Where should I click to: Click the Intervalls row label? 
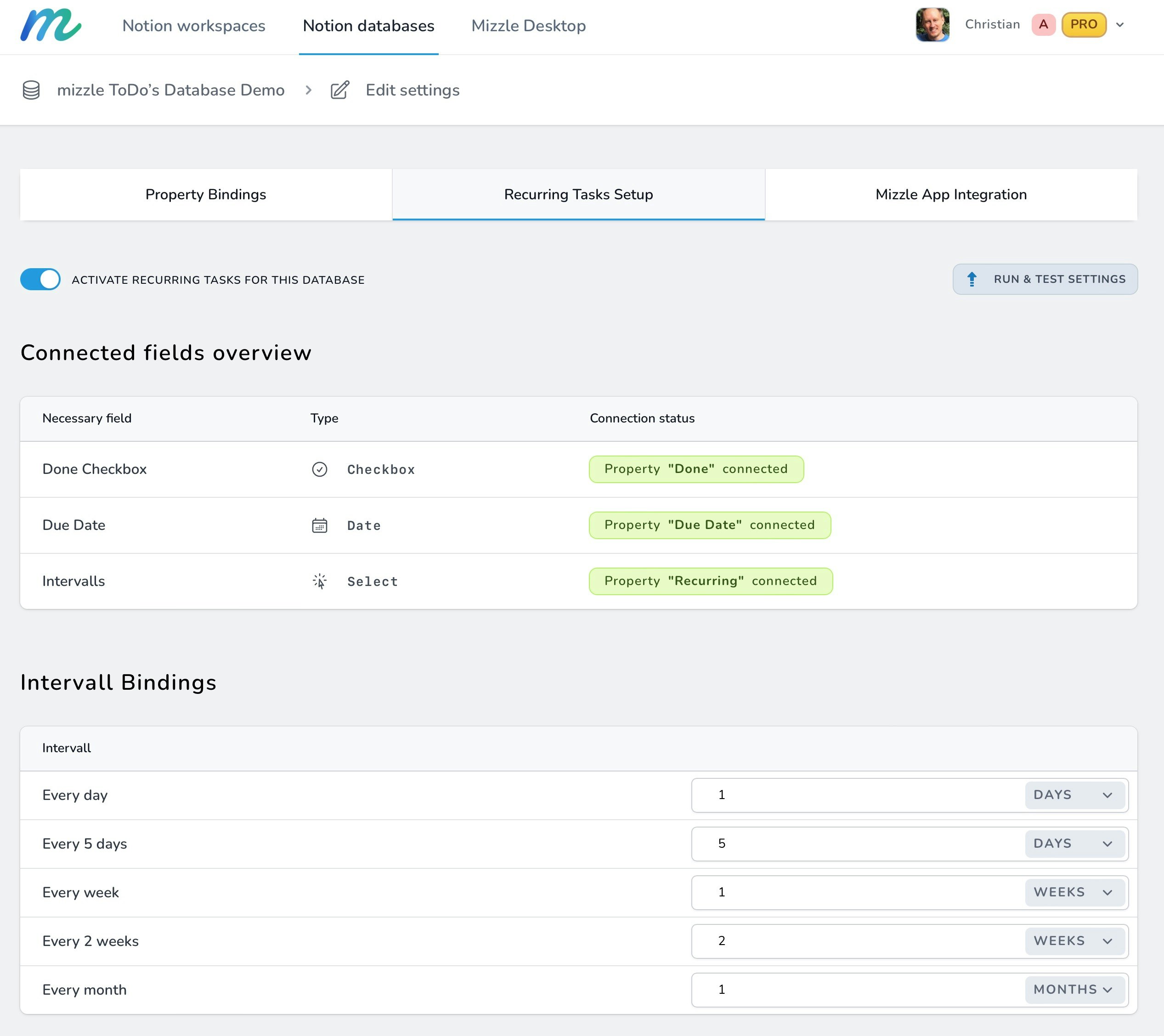tap(73, 581)
